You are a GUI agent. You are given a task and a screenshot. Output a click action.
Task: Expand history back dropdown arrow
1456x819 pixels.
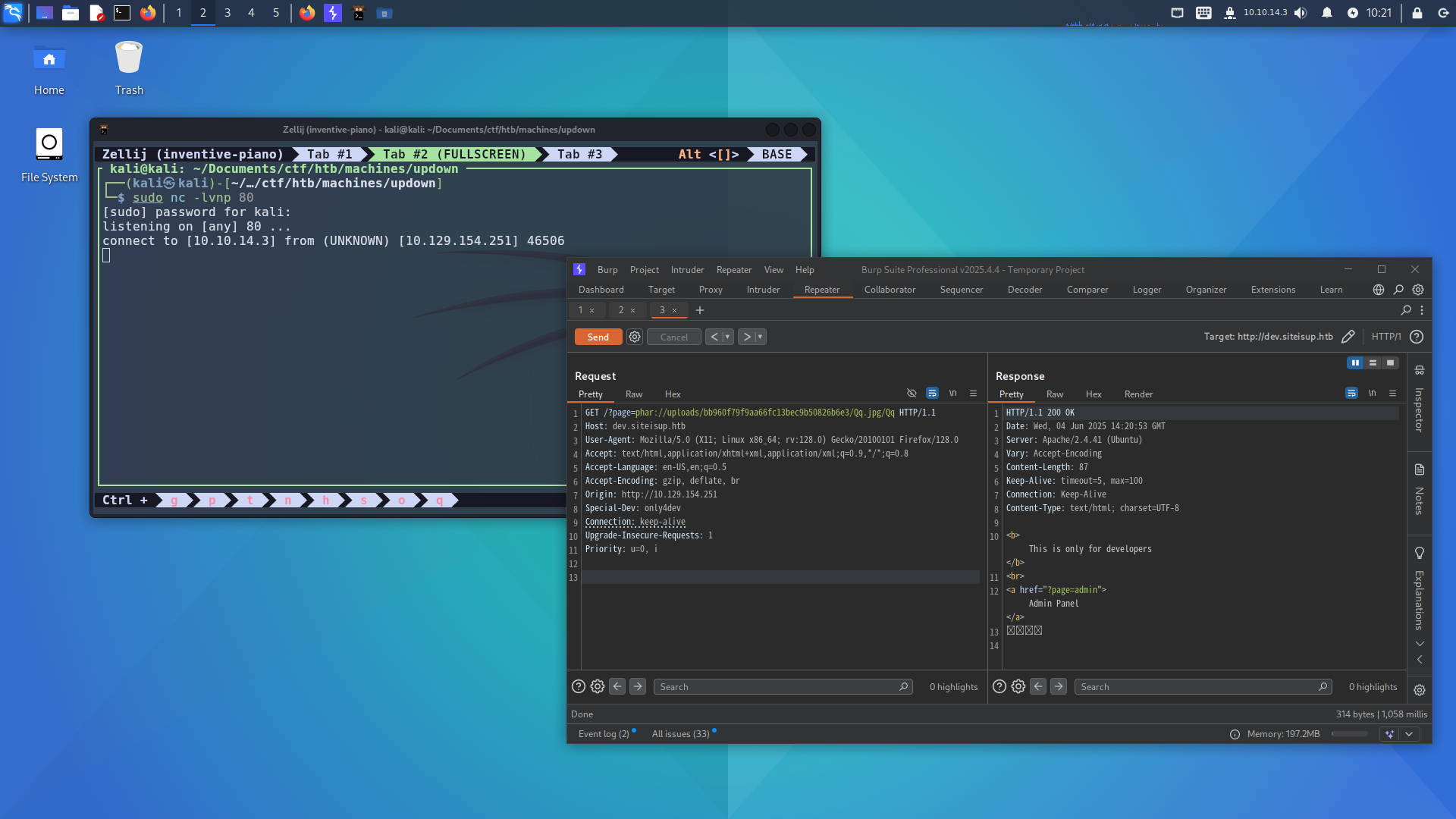tap(727, 337)
